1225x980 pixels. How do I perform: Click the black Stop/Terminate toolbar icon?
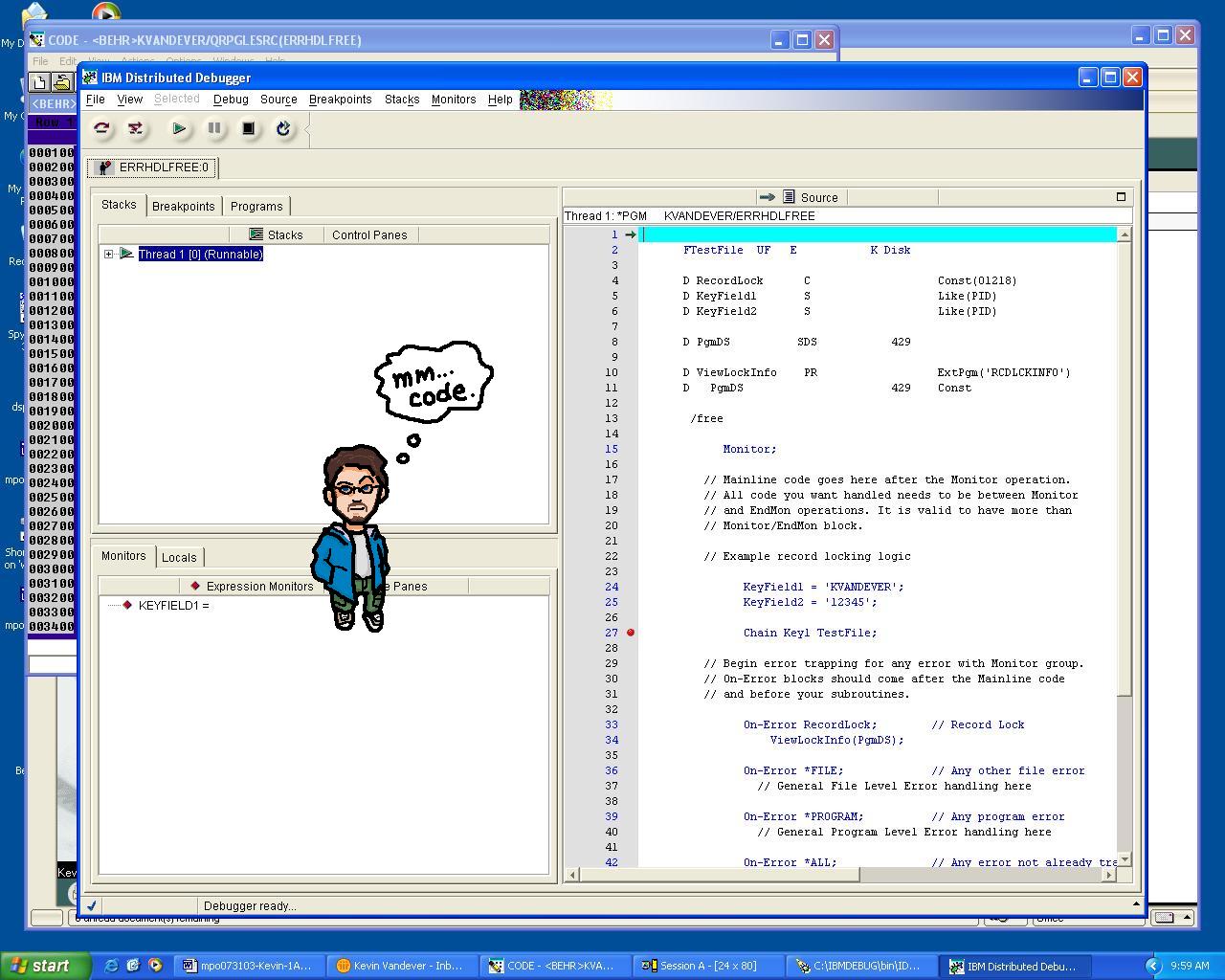click(249, 128)
